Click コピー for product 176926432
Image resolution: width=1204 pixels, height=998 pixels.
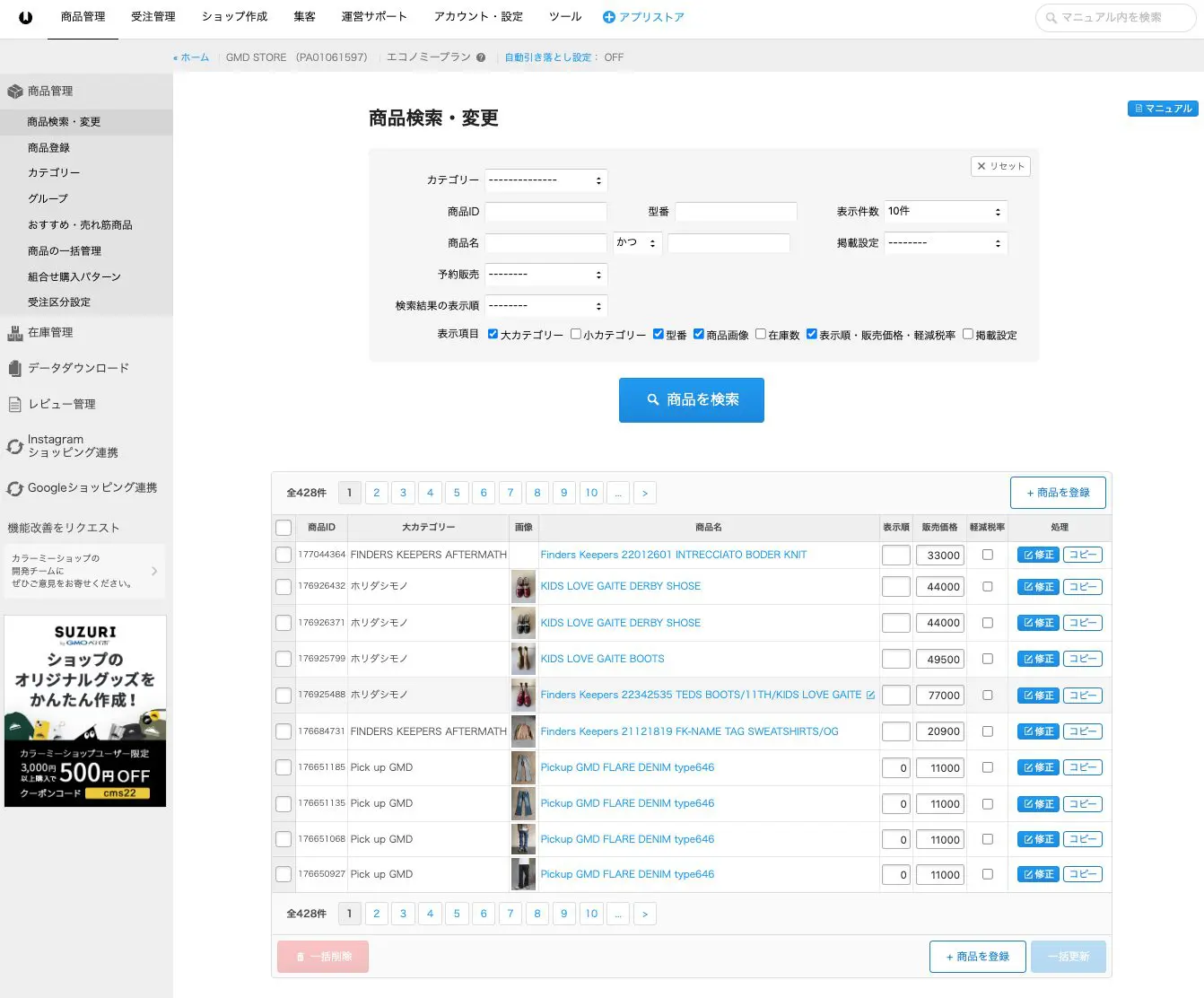pos(1083,587)
